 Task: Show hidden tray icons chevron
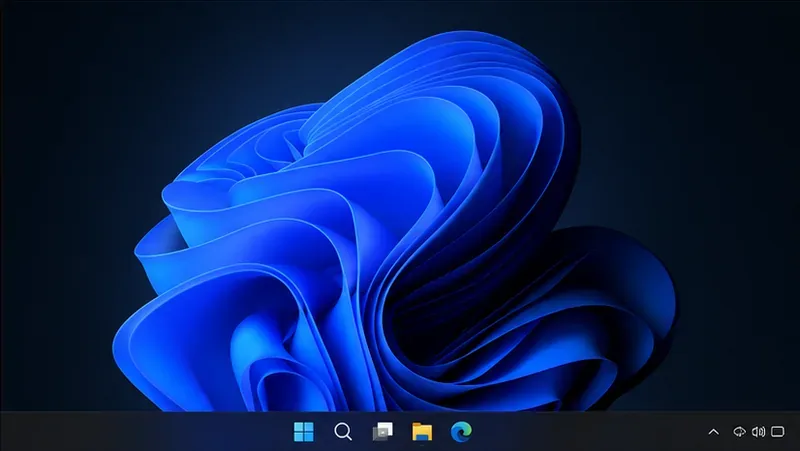coord(714,432)
